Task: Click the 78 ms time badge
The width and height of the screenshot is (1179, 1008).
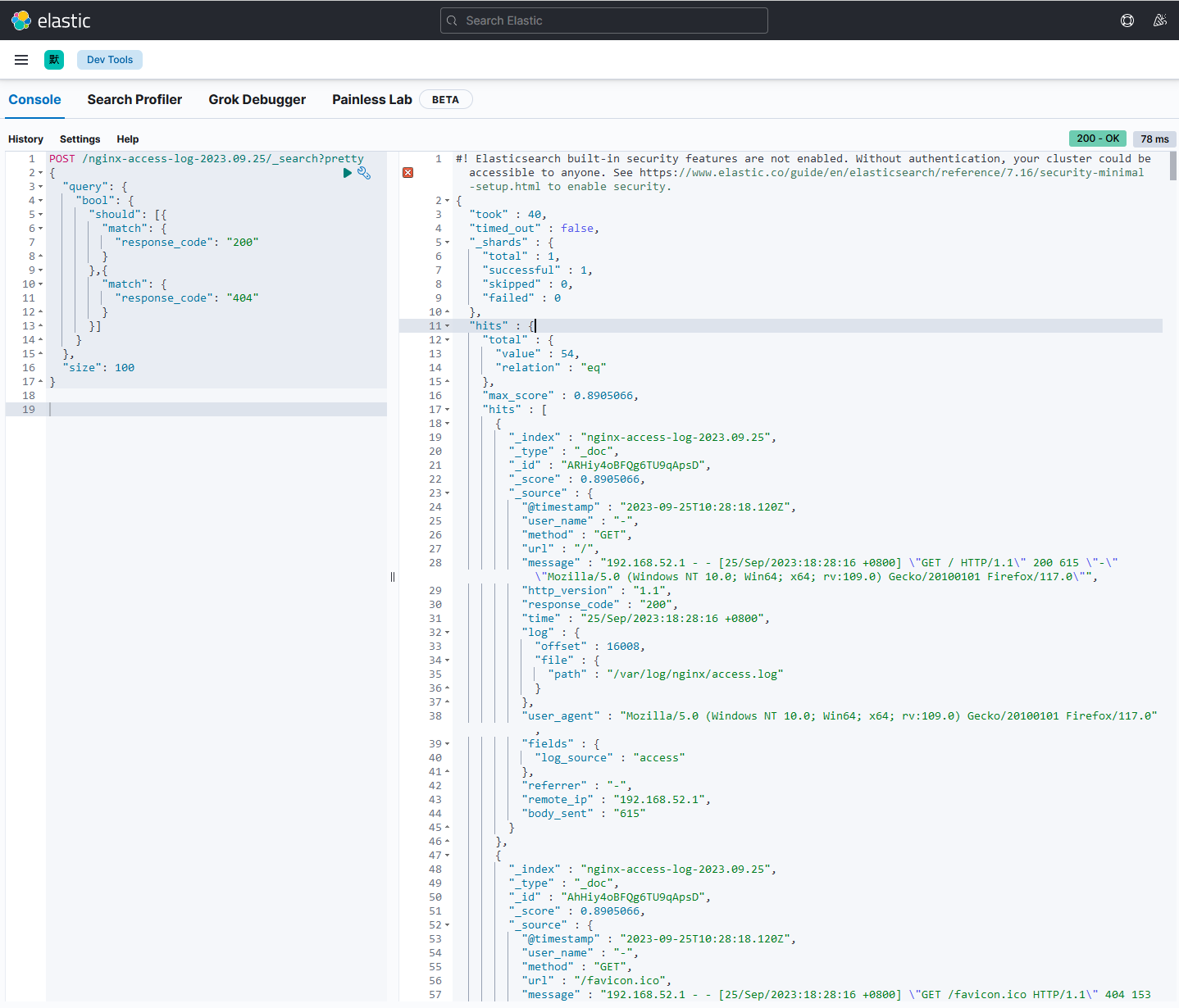Action: click(x=1154, y=139)
